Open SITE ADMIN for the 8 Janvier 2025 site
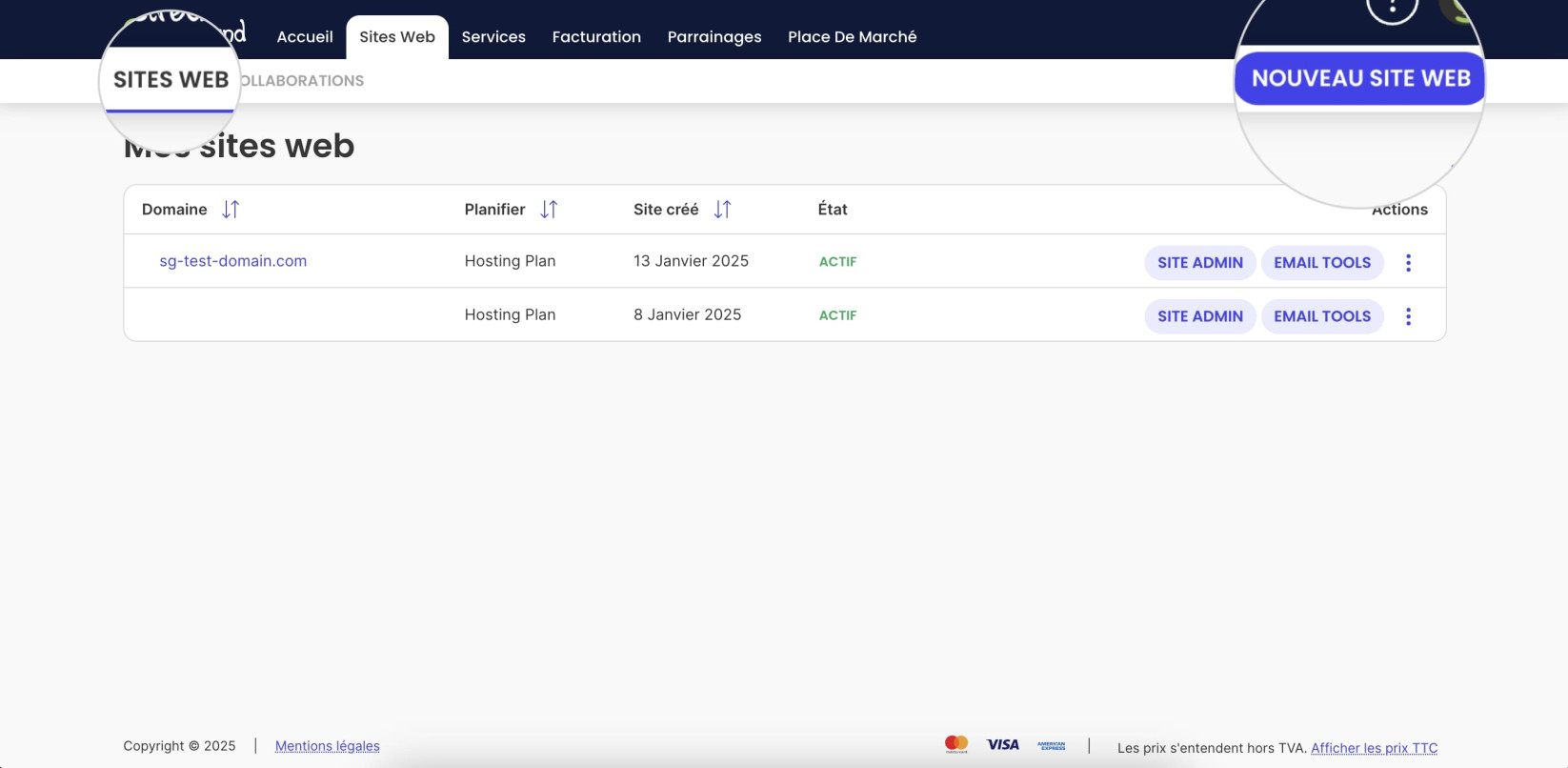Viewport: 1568px width, 768px height. click(1200, 316)
